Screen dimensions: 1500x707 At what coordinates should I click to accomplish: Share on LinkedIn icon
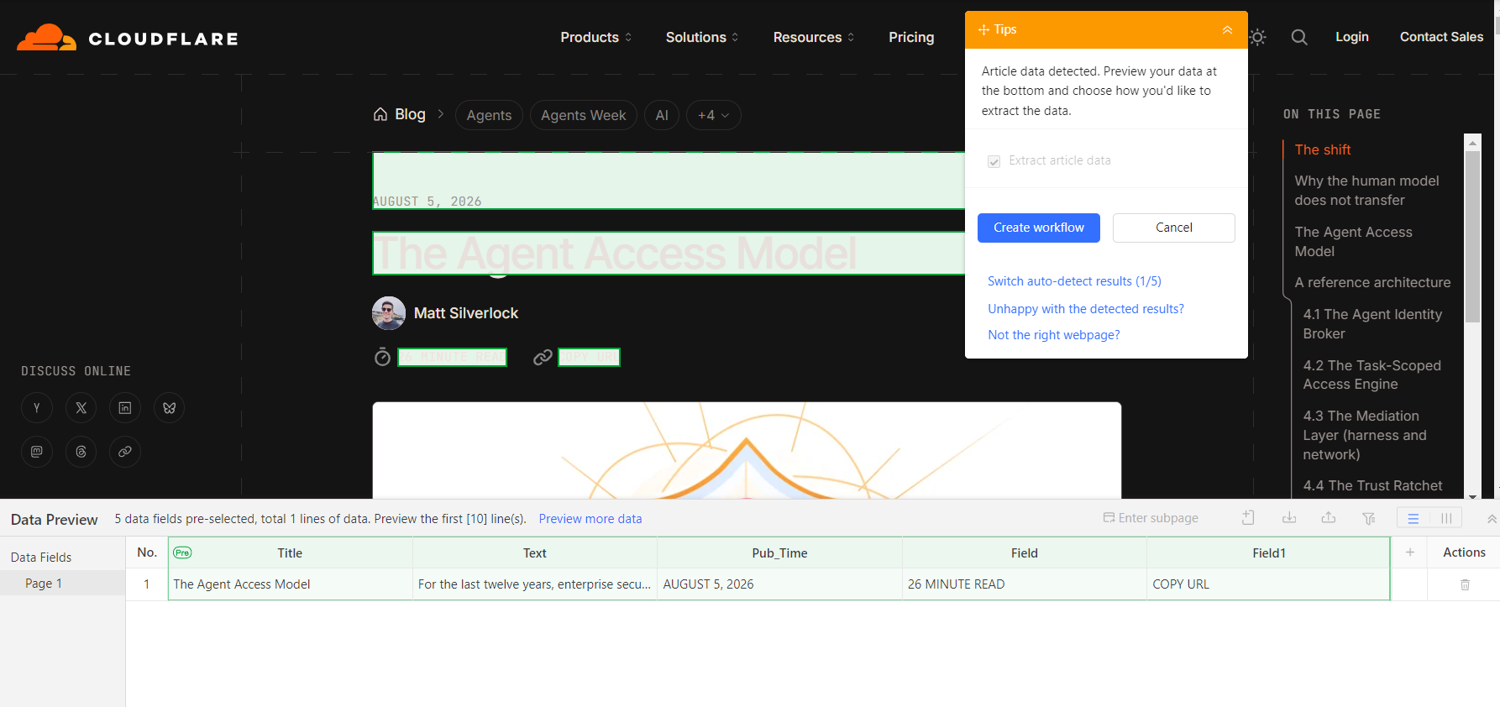pyautogui.click(x=125, y=408)
